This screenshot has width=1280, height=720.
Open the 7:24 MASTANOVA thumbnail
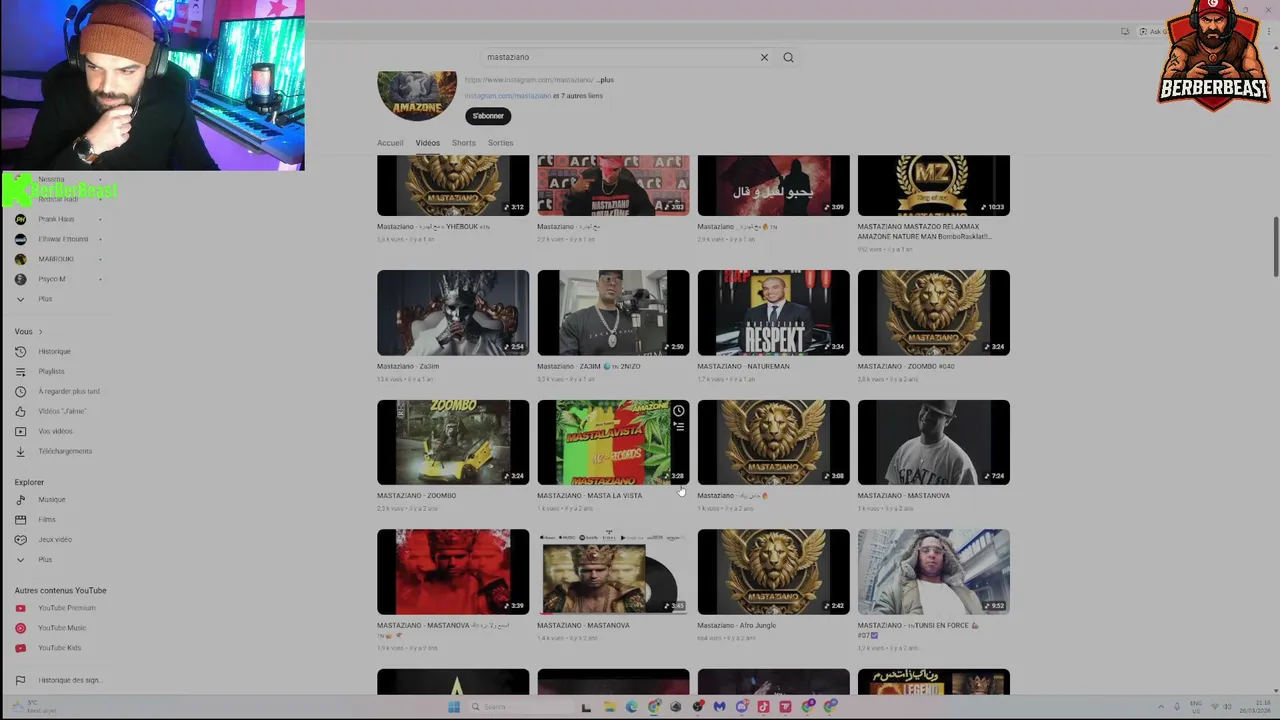pyautogui.click(x=934, y=442)
